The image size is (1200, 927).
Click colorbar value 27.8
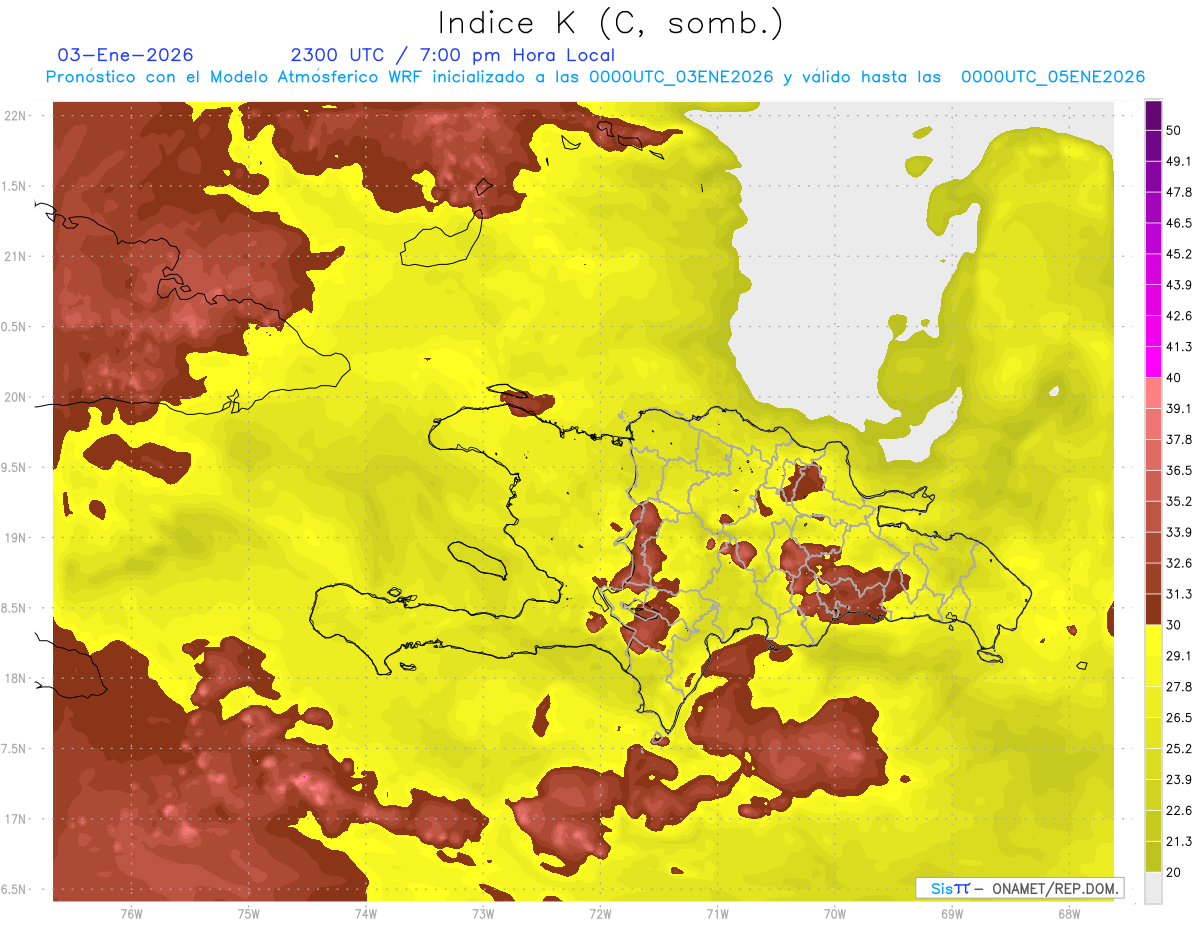point(1178,687)
